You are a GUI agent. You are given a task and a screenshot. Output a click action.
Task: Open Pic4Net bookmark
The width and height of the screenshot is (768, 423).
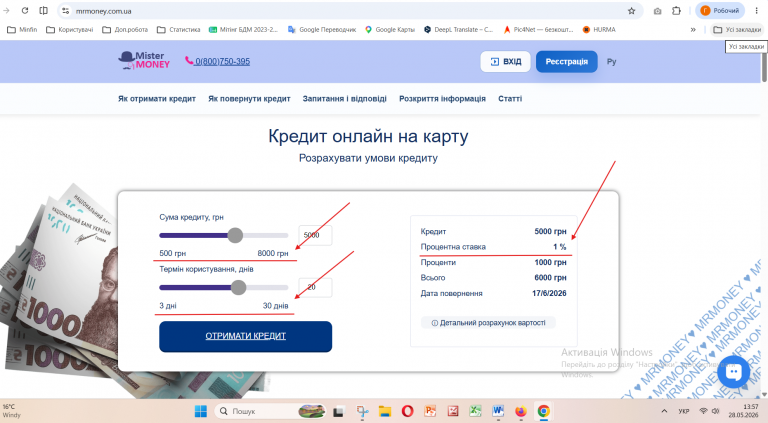538,29
